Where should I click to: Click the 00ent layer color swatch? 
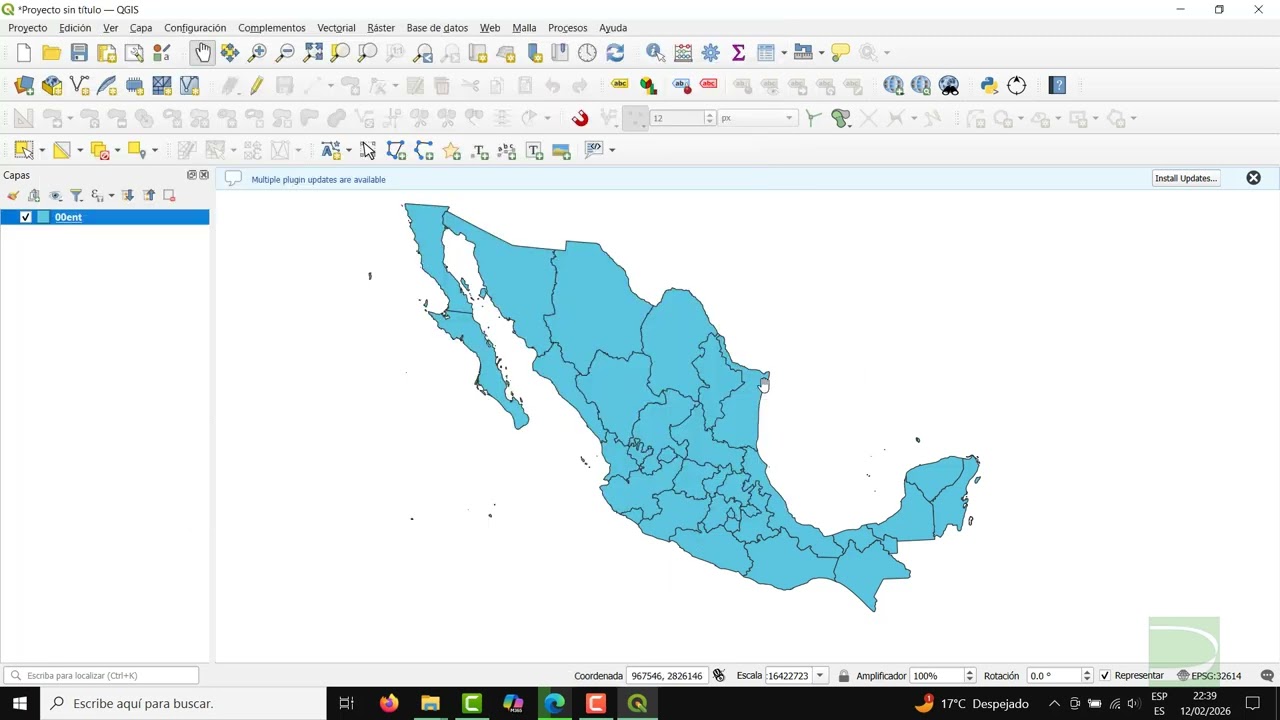point(43,217)
